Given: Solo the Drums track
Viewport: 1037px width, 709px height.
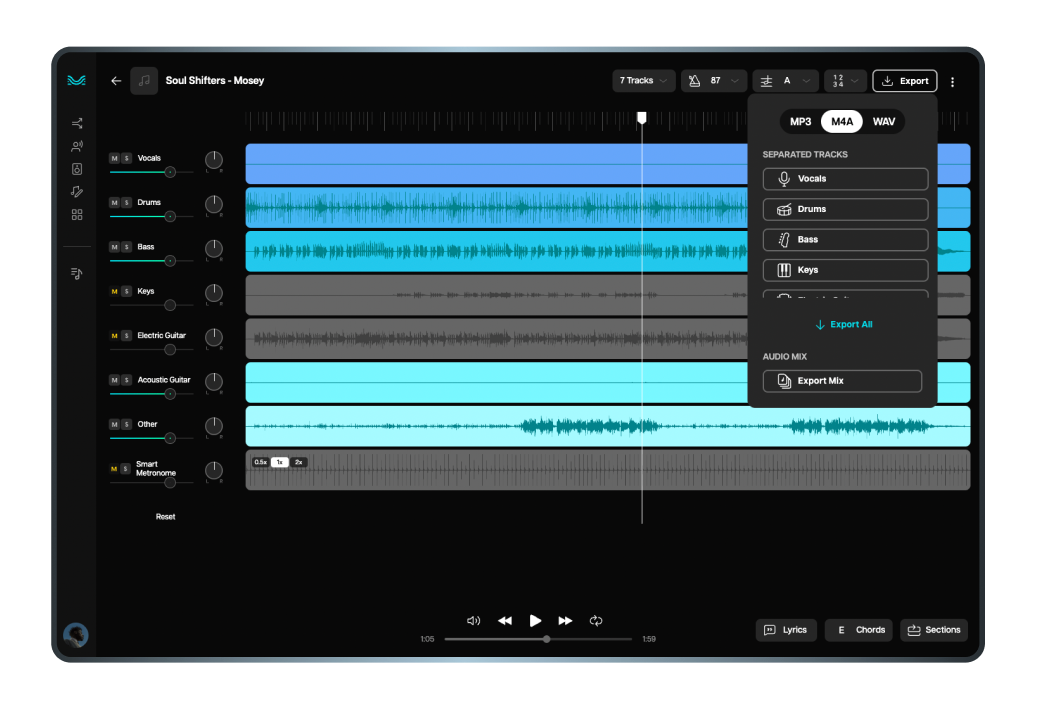Looking at the screenshot, I should coord(126,203).
